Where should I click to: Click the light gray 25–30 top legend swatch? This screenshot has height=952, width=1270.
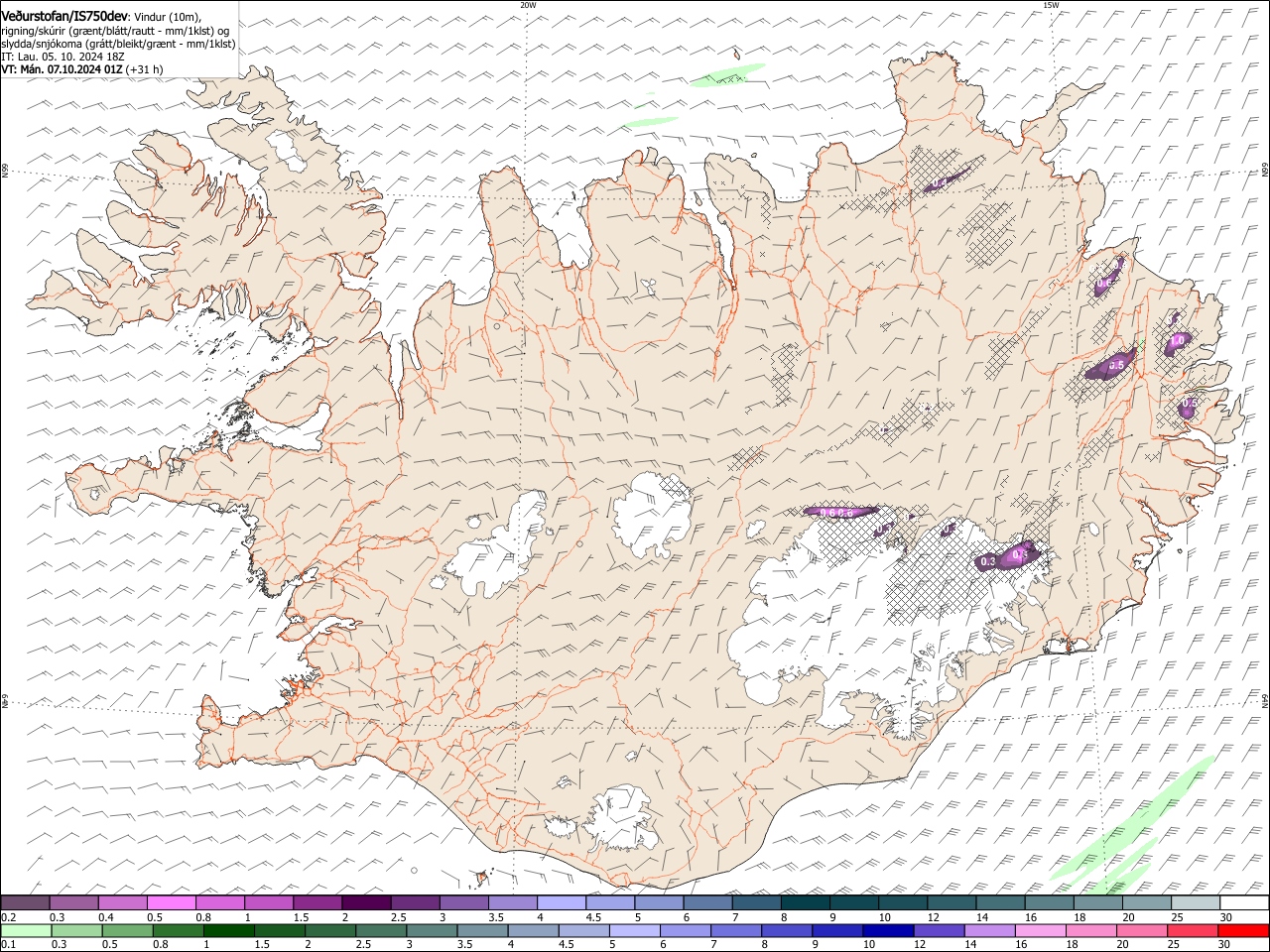[1195, 902]
